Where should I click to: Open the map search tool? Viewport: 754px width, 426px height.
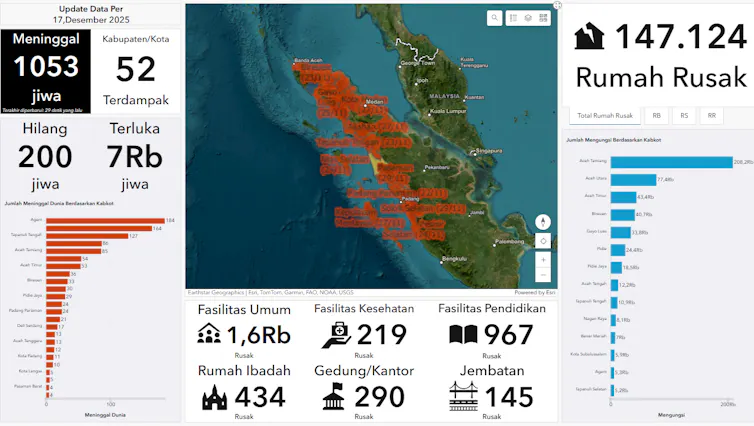click(x=494, y=18)
